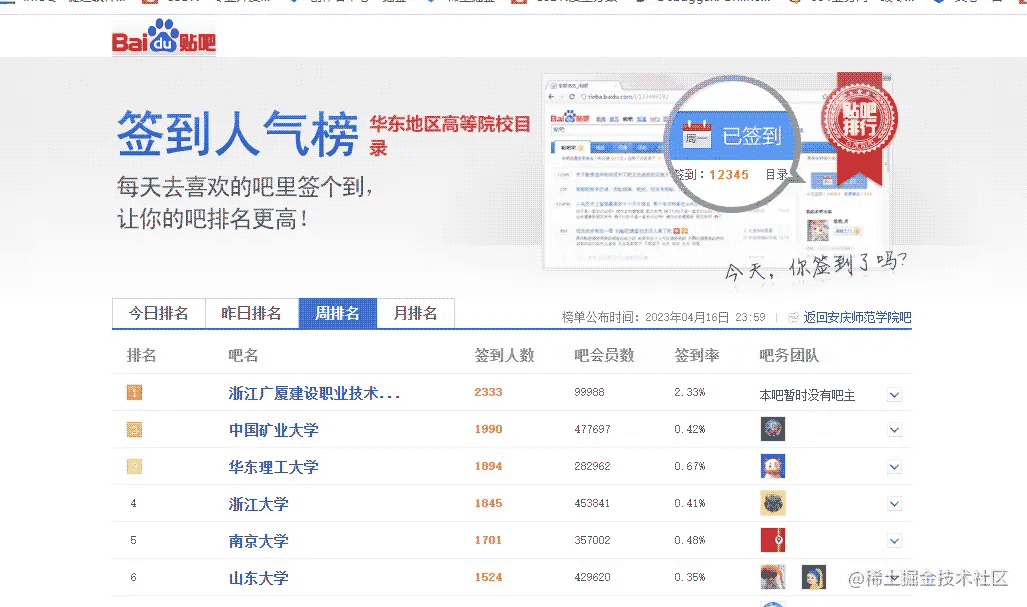
Task: Click member count 477697
Action: pyautogui.click(x=592, y=429)
